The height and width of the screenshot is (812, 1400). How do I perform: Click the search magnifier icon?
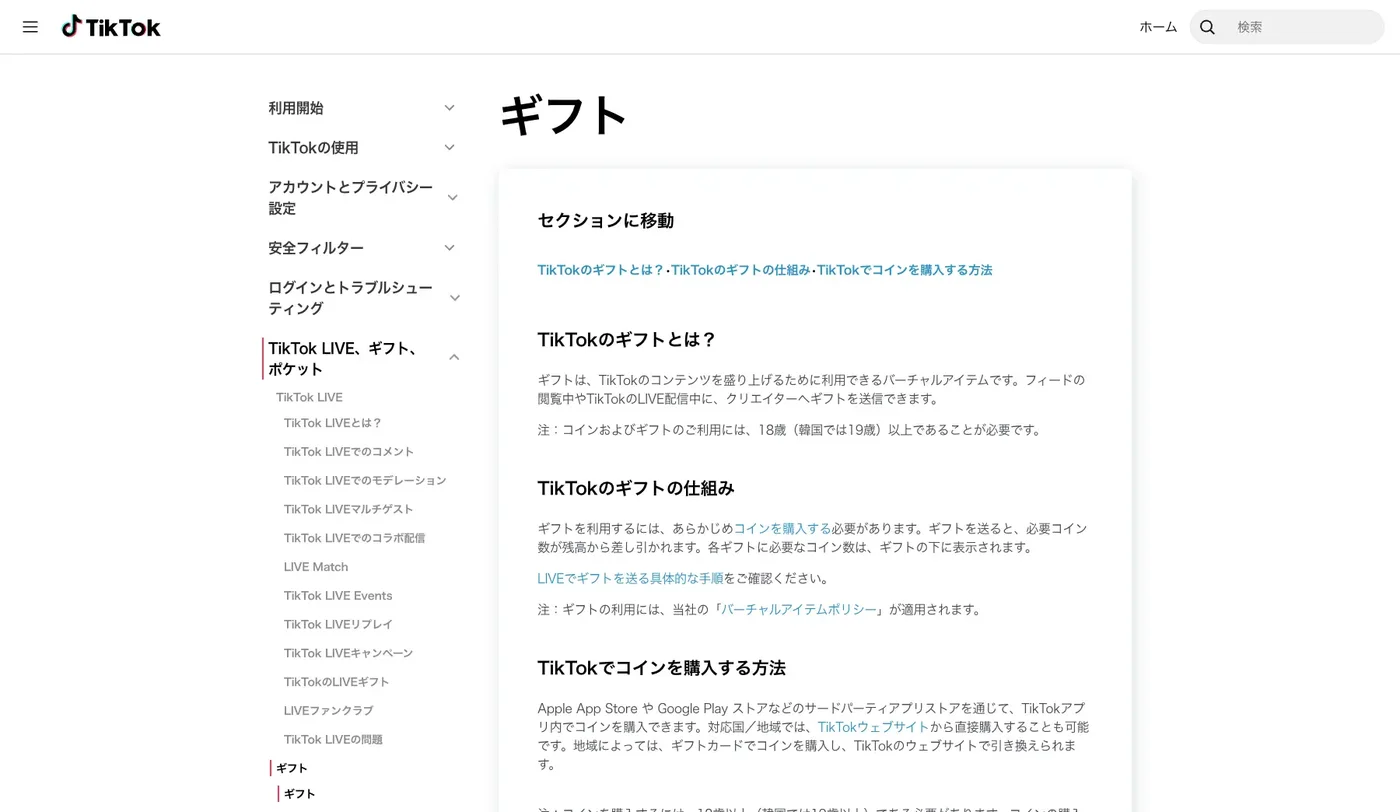point(1207,27)
